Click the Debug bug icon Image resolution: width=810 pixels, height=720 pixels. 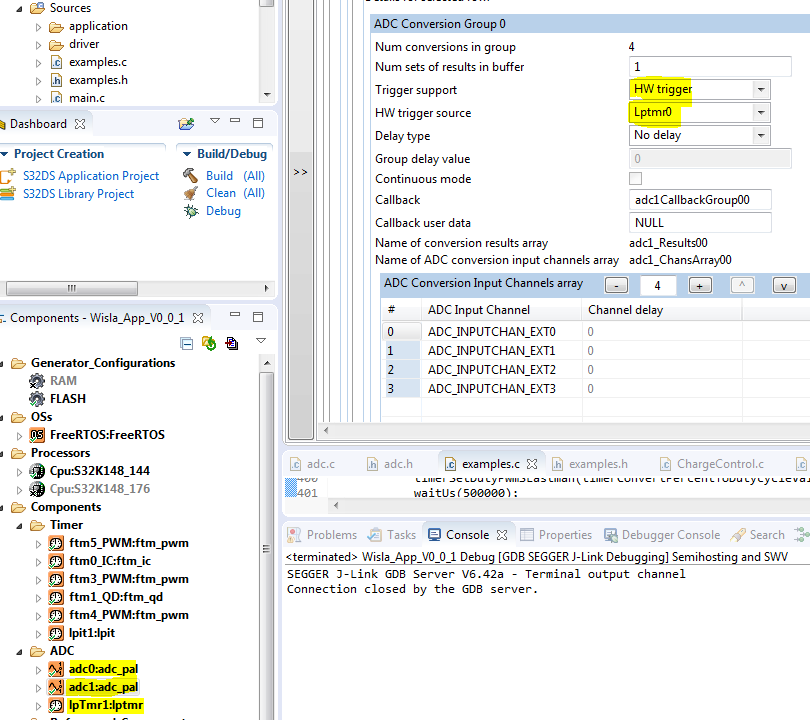tap(191, 211)
